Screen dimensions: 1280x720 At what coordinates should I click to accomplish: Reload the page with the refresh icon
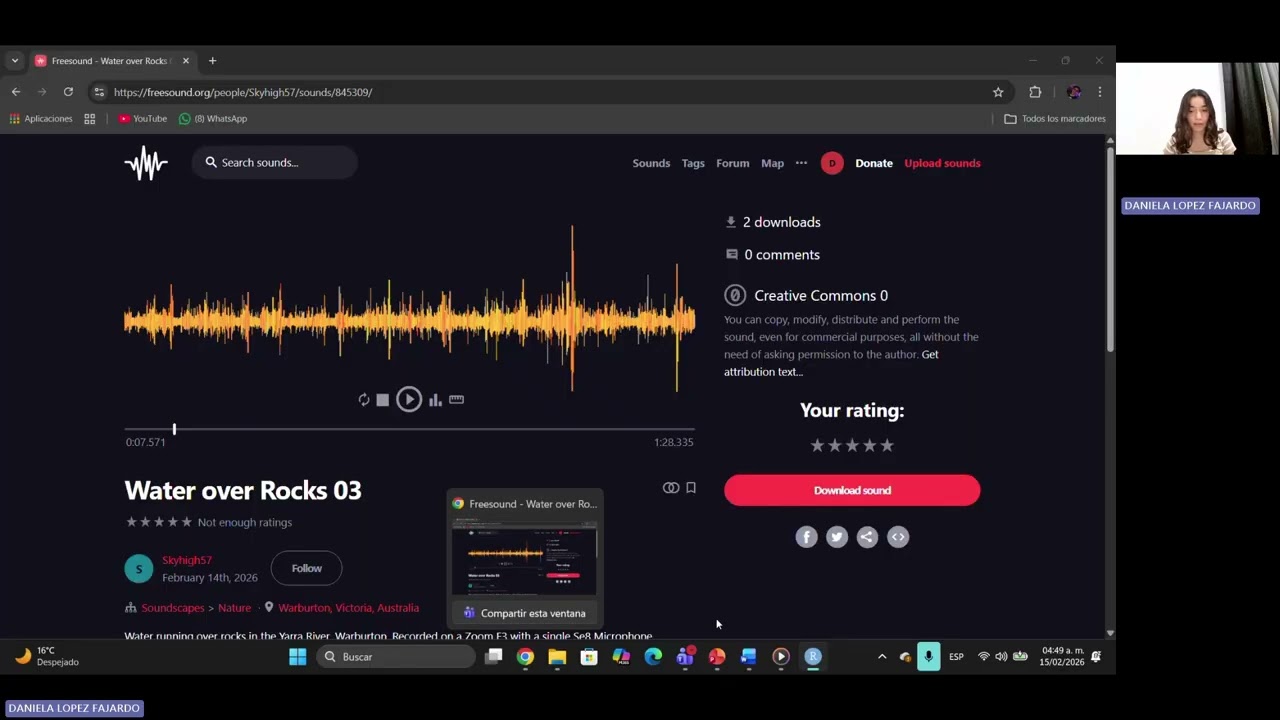tap(68, 92)
